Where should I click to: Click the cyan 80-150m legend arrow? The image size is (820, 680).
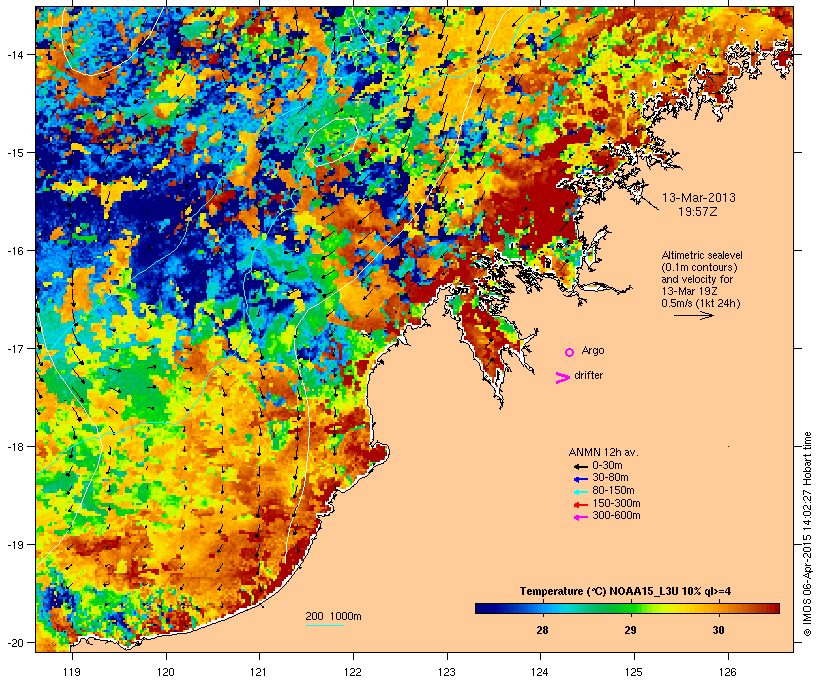click(x=581, y=492)
